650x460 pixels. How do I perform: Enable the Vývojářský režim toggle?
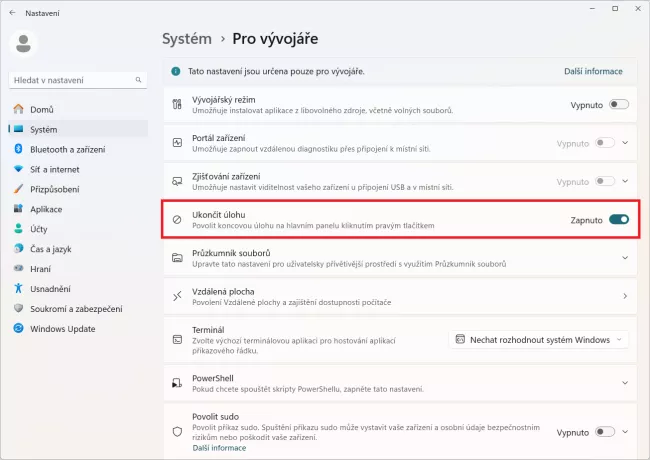click(x=619, y=104)
